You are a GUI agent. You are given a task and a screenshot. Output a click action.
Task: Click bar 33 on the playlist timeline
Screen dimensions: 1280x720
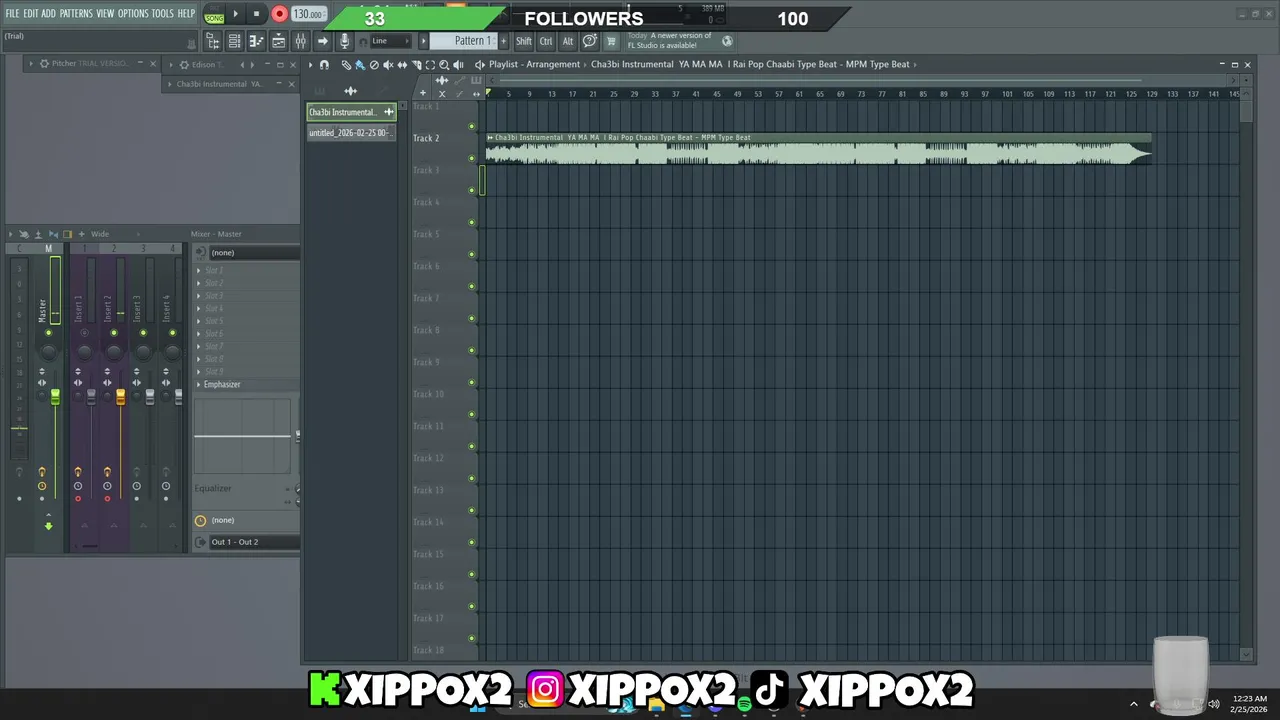click(x=654, y=94)
